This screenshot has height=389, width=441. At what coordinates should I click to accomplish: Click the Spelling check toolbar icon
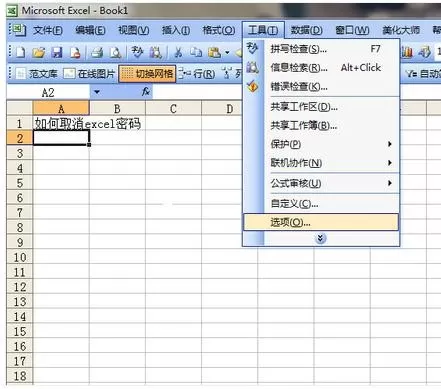pos(137,52)
